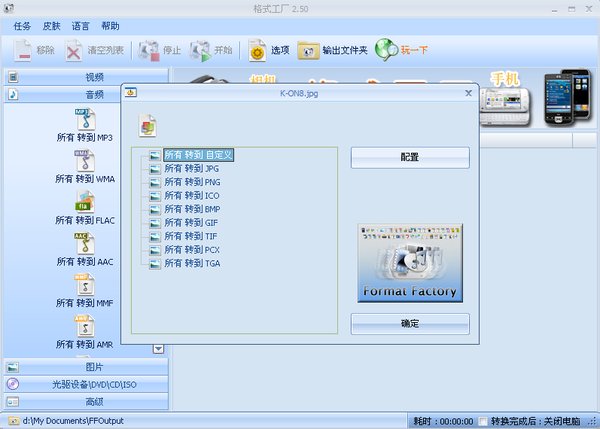This screenshot has width=600, height=429.
Task: Select the 所有 转到 AAC icon
Action: (x=85, y=243)
